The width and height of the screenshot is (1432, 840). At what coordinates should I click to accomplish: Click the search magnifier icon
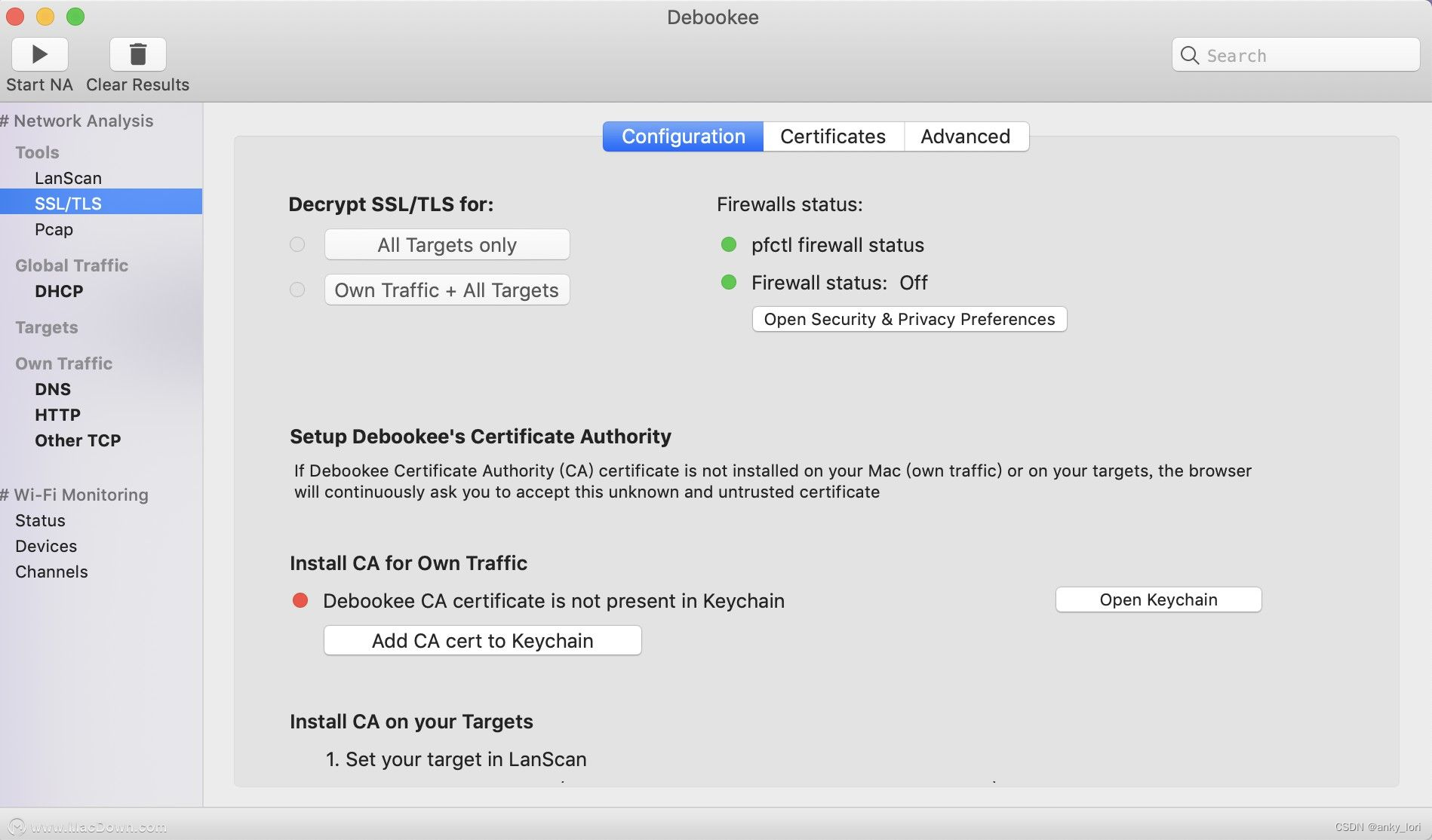[x=1190, y=55]
